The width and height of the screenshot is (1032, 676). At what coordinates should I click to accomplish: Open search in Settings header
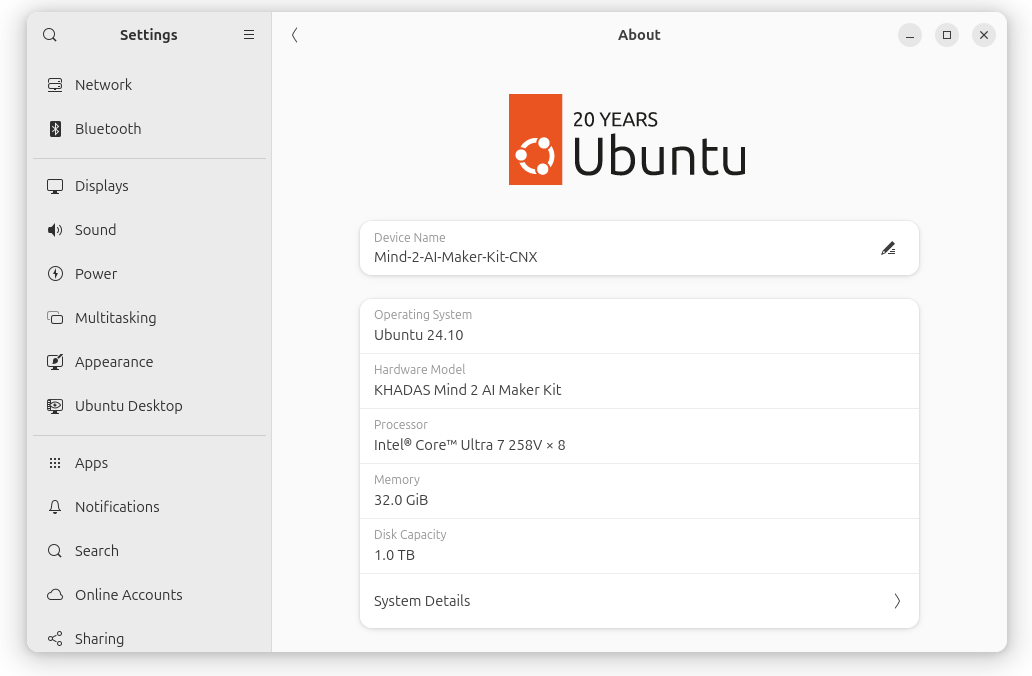(50, 35)
